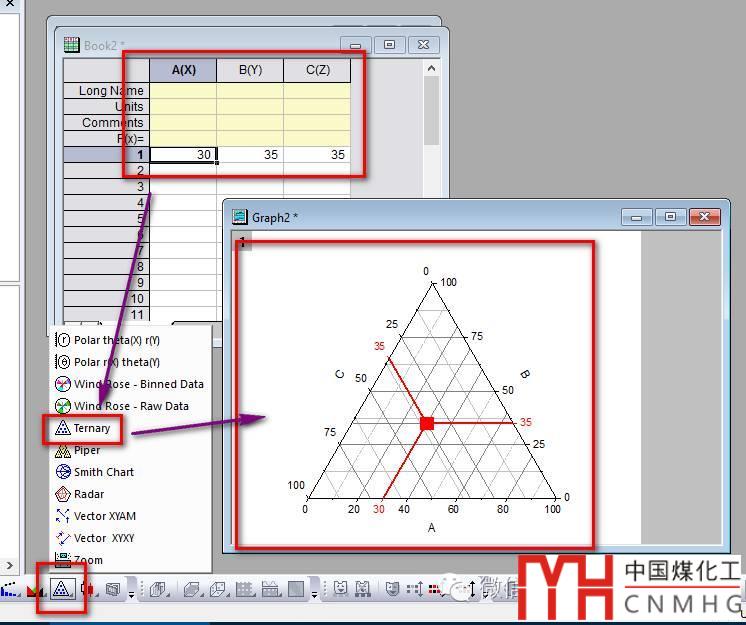Click the 3D XYY bars toolbar icon
746x625 pixels.
pos(157,589)
